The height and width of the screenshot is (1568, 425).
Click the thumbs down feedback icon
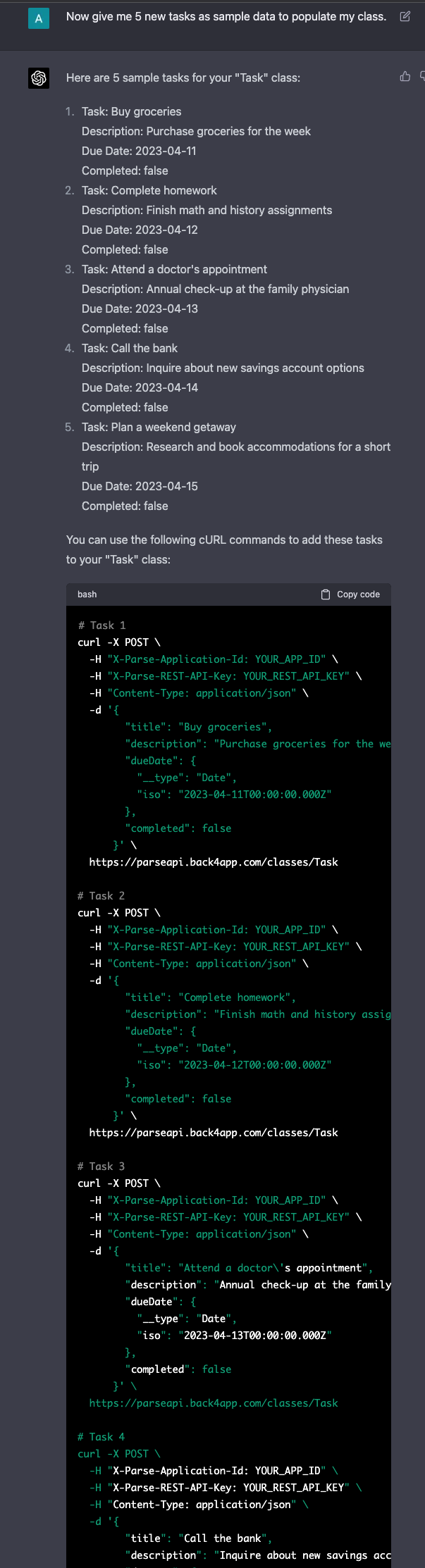point(421,76)
